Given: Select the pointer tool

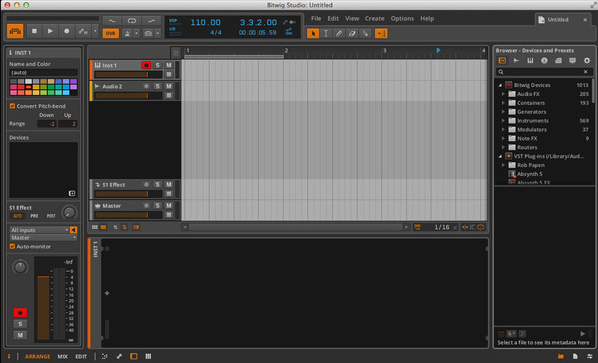Looking at the screenshot, I should point(313,34).
